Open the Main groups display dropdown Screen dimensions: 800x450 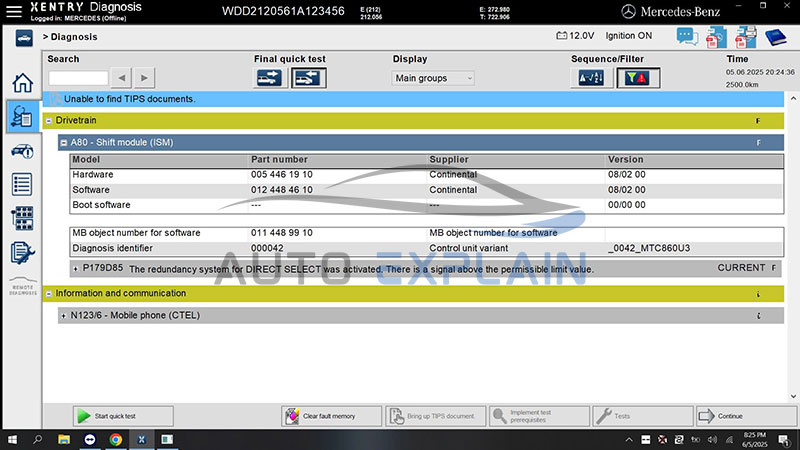tap(433, 78)
